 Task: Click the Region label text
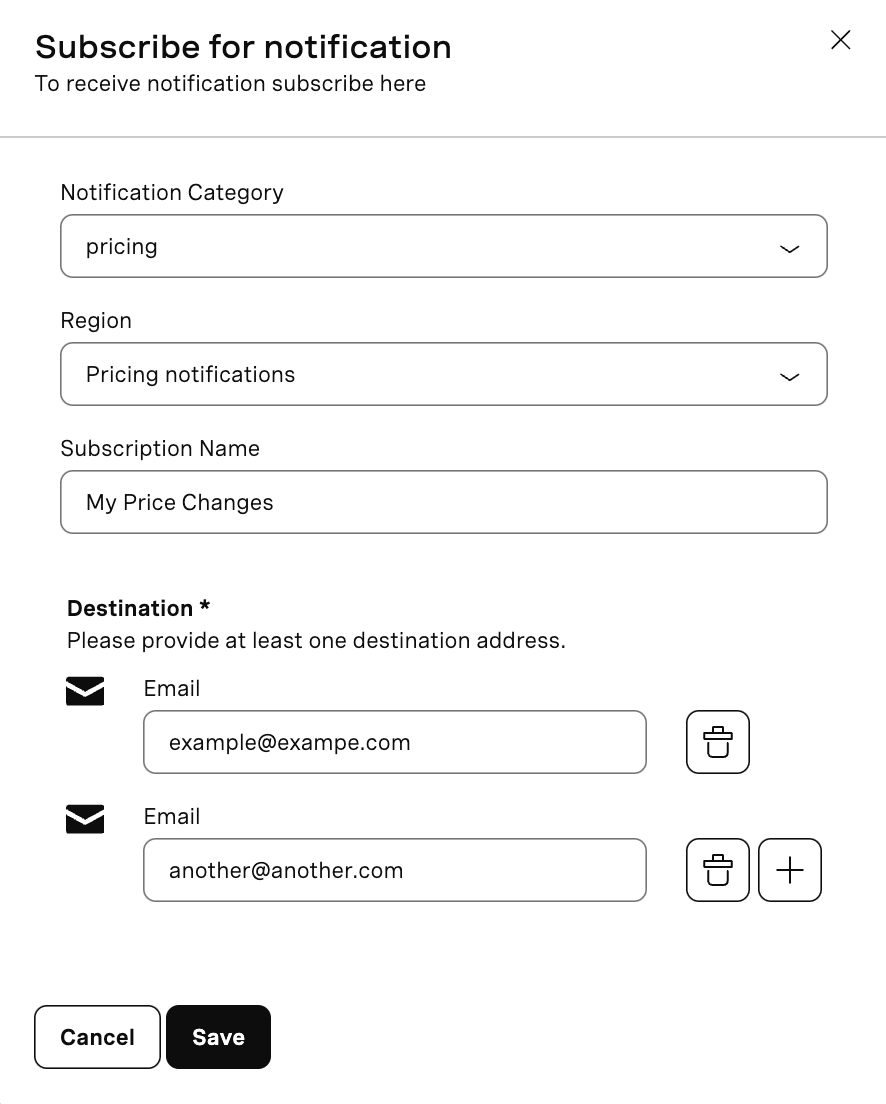click(x=96, y=320)
